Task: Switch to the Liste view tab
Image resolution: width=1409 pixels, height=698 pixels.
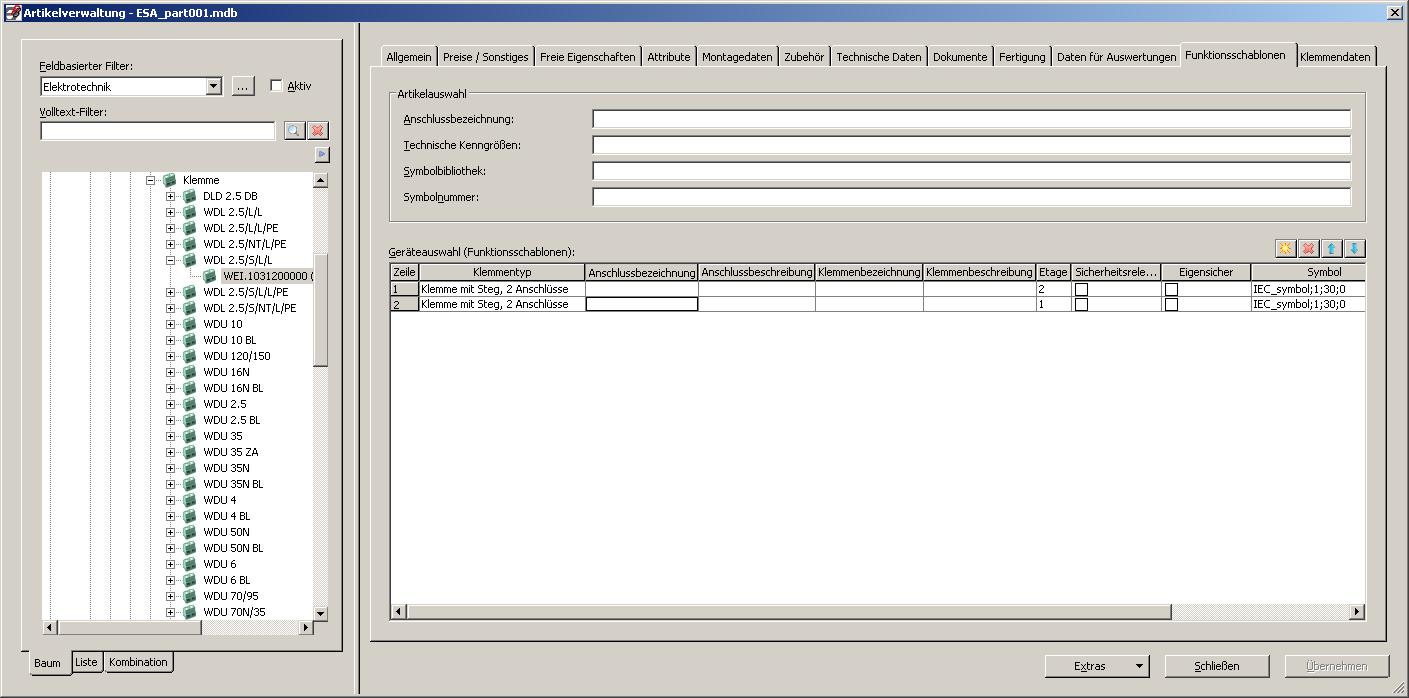Action: point(86,662)
